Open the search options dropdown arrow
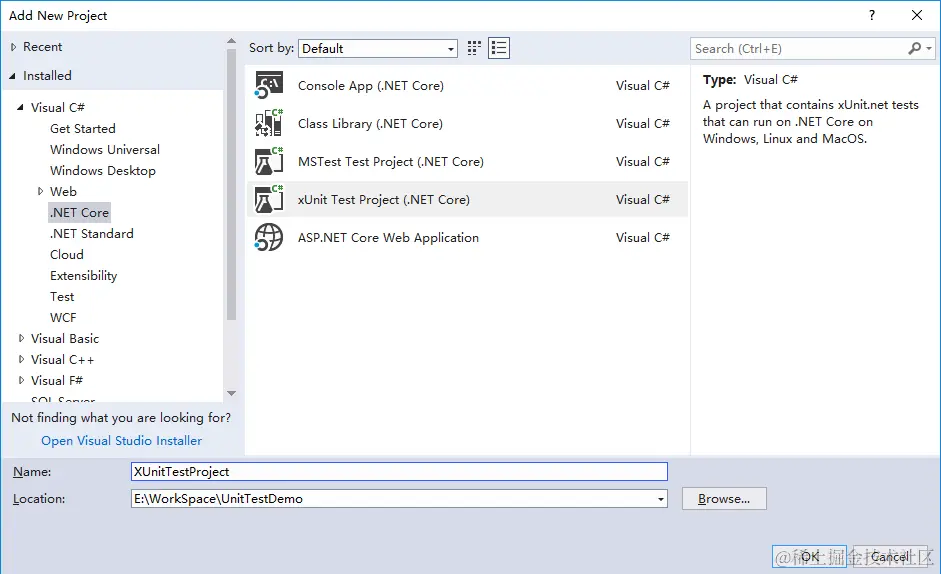 coord(929,49)
